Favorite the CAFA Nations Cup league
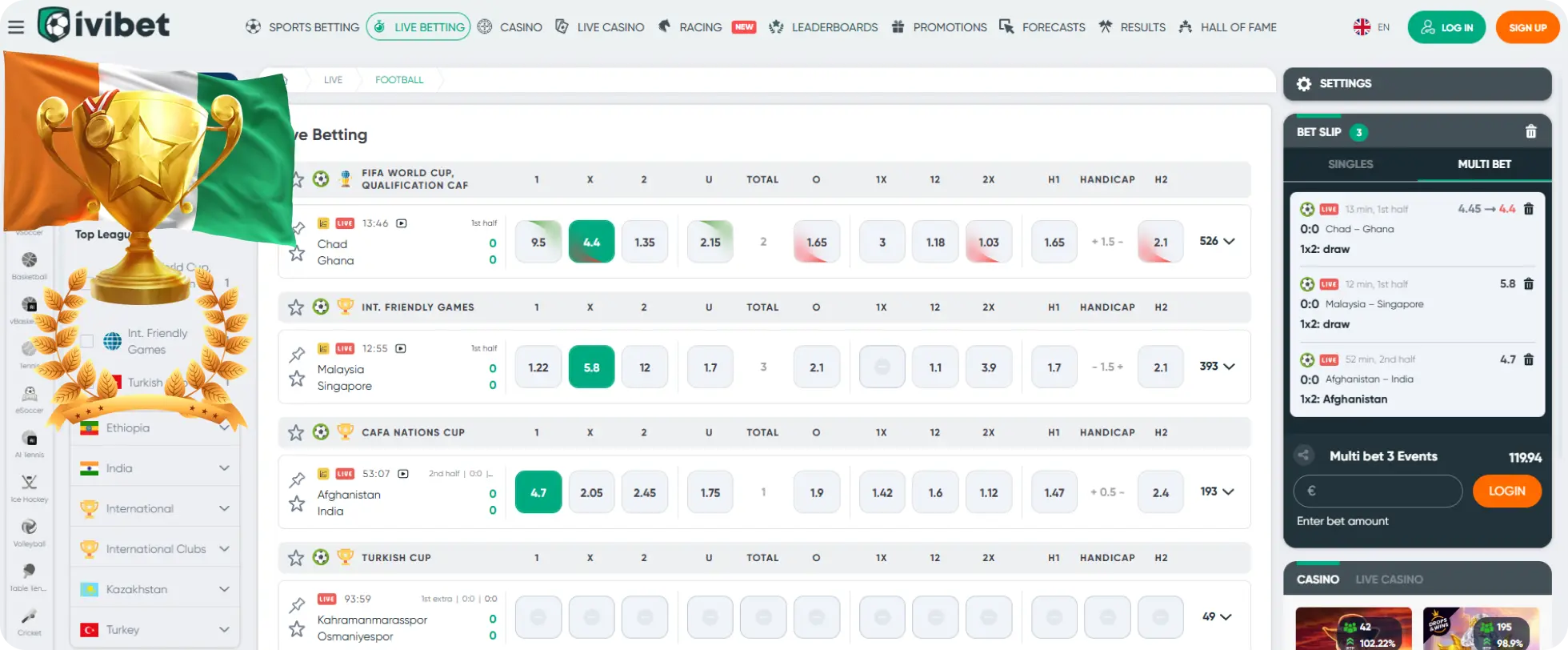1568x650 pixels. click(x=296, y=432)
